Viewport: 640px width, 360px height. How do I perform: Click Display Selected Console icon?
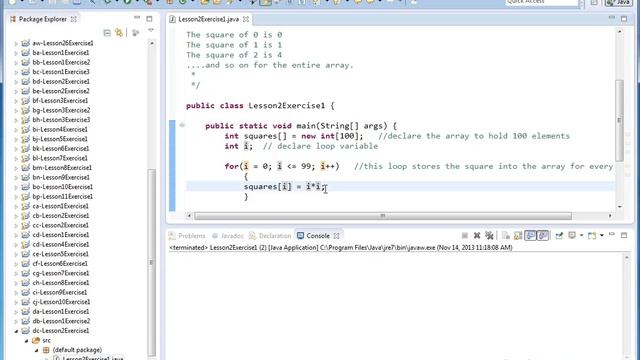click(x=572, y=236)
